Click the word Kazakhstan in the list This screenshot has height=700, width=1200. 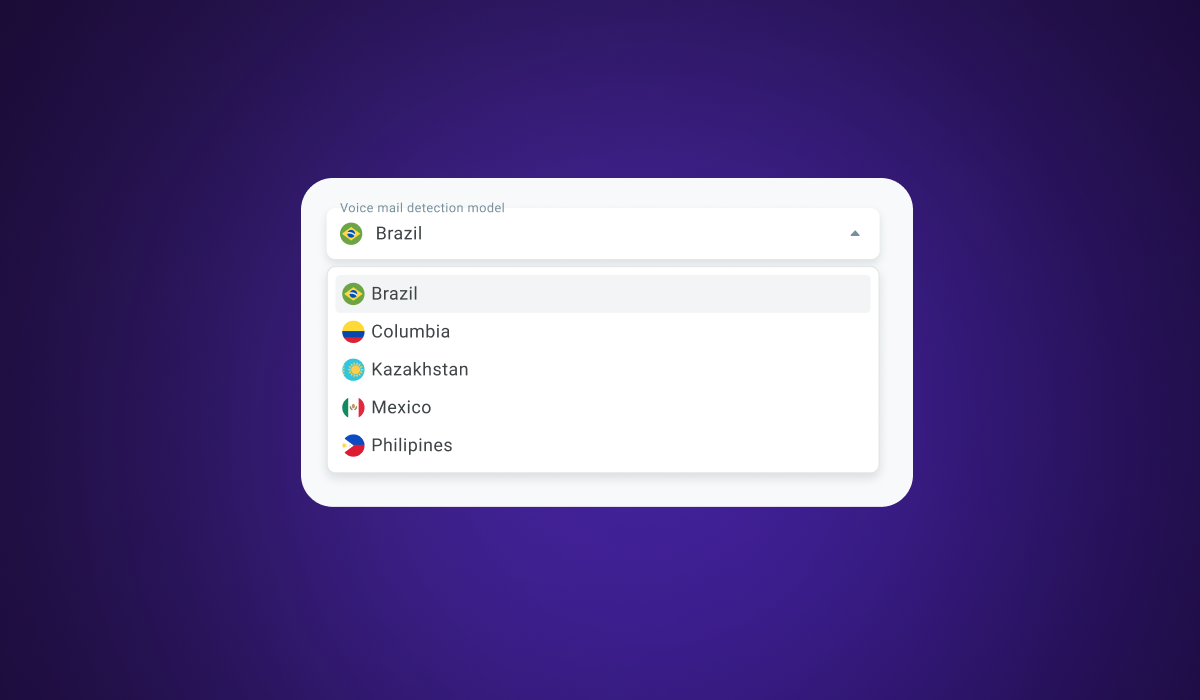[x=420, y=370]
